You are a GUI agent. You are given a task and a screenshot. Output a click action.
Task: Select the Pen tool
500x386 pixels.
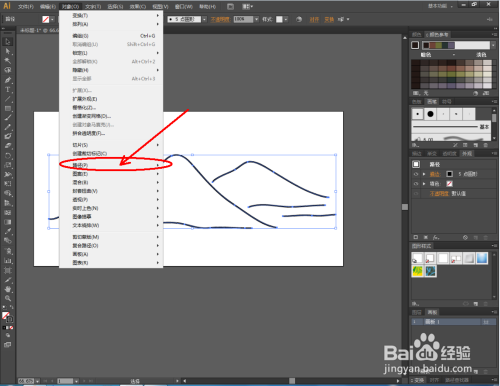8,80
